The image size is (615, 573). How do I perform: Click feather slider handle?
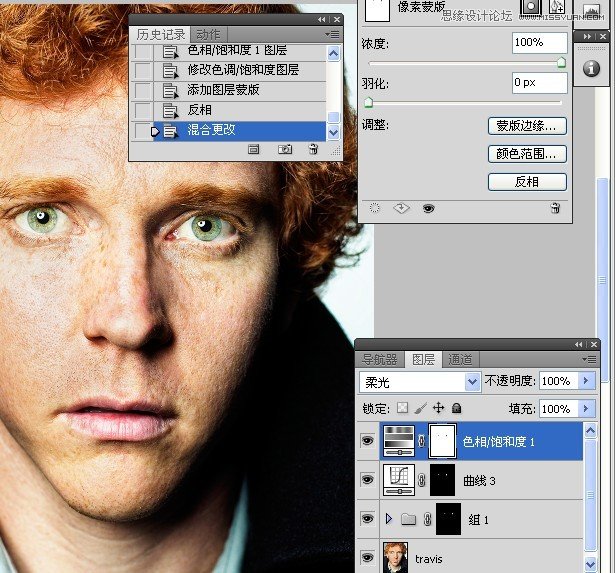(368, 103)
